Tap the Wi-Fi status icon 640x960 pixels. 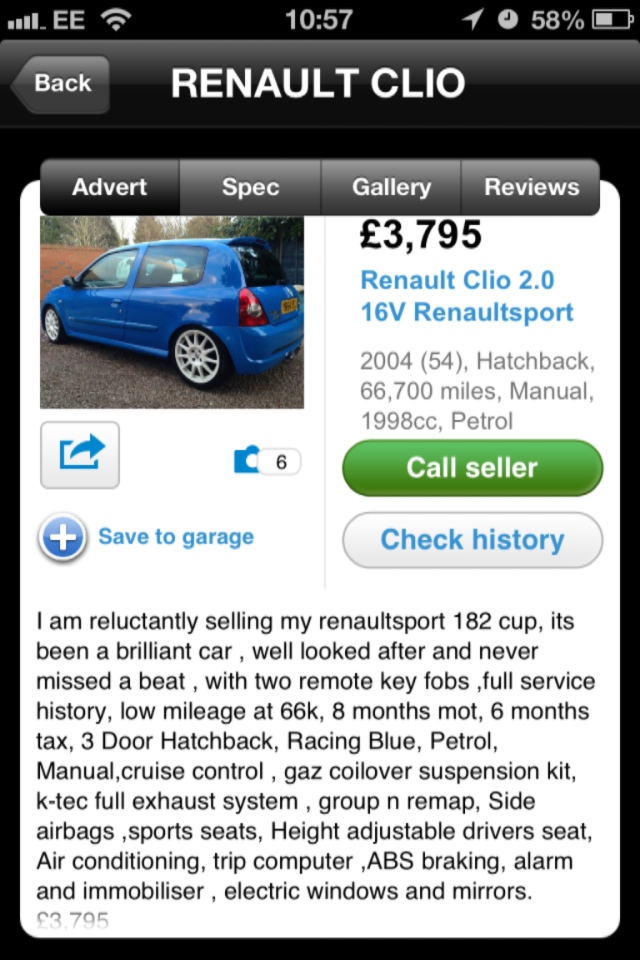tap(116, 20)
